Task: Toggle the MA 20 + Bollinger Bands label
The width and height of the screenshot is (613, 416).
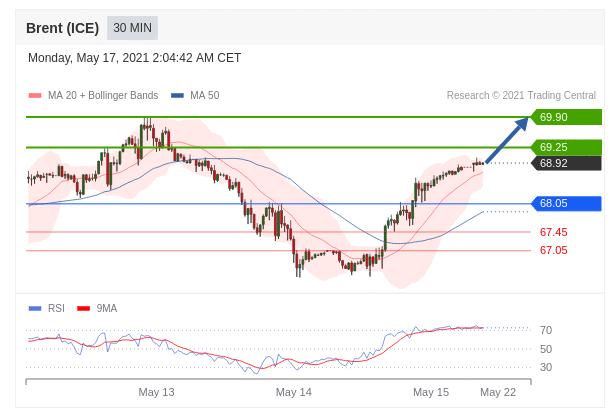Action: pos(103,96)
